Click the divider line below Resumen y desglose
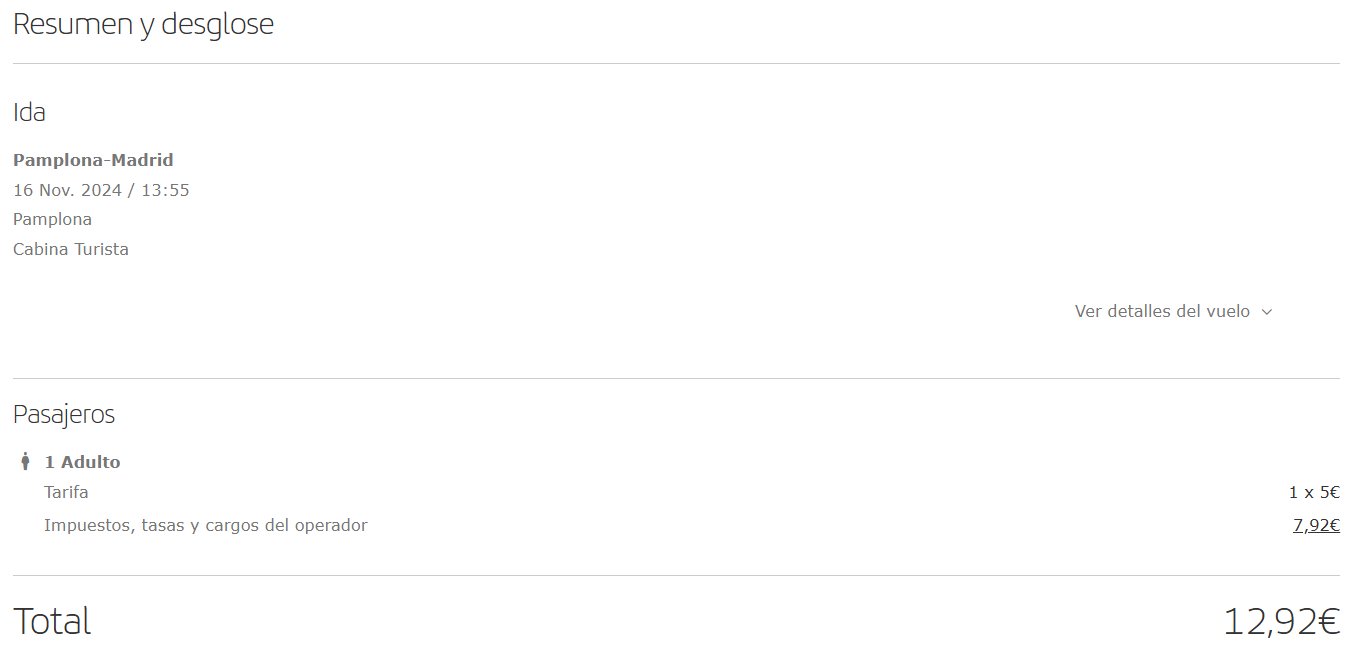1359x657 pixels. (676, 63)
